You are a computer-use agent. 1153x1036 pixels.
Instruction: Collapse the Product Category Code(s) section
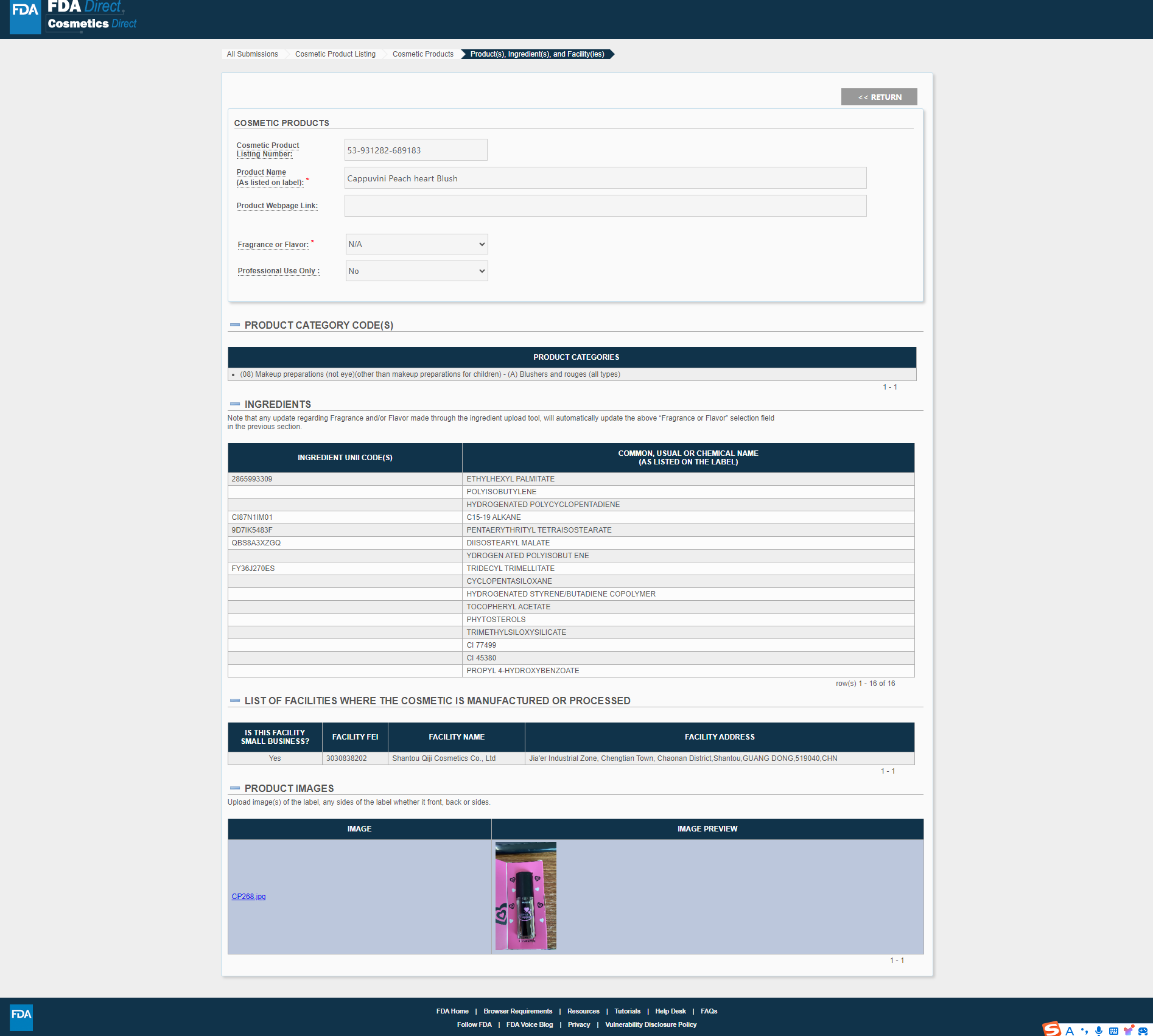point(235,325)
